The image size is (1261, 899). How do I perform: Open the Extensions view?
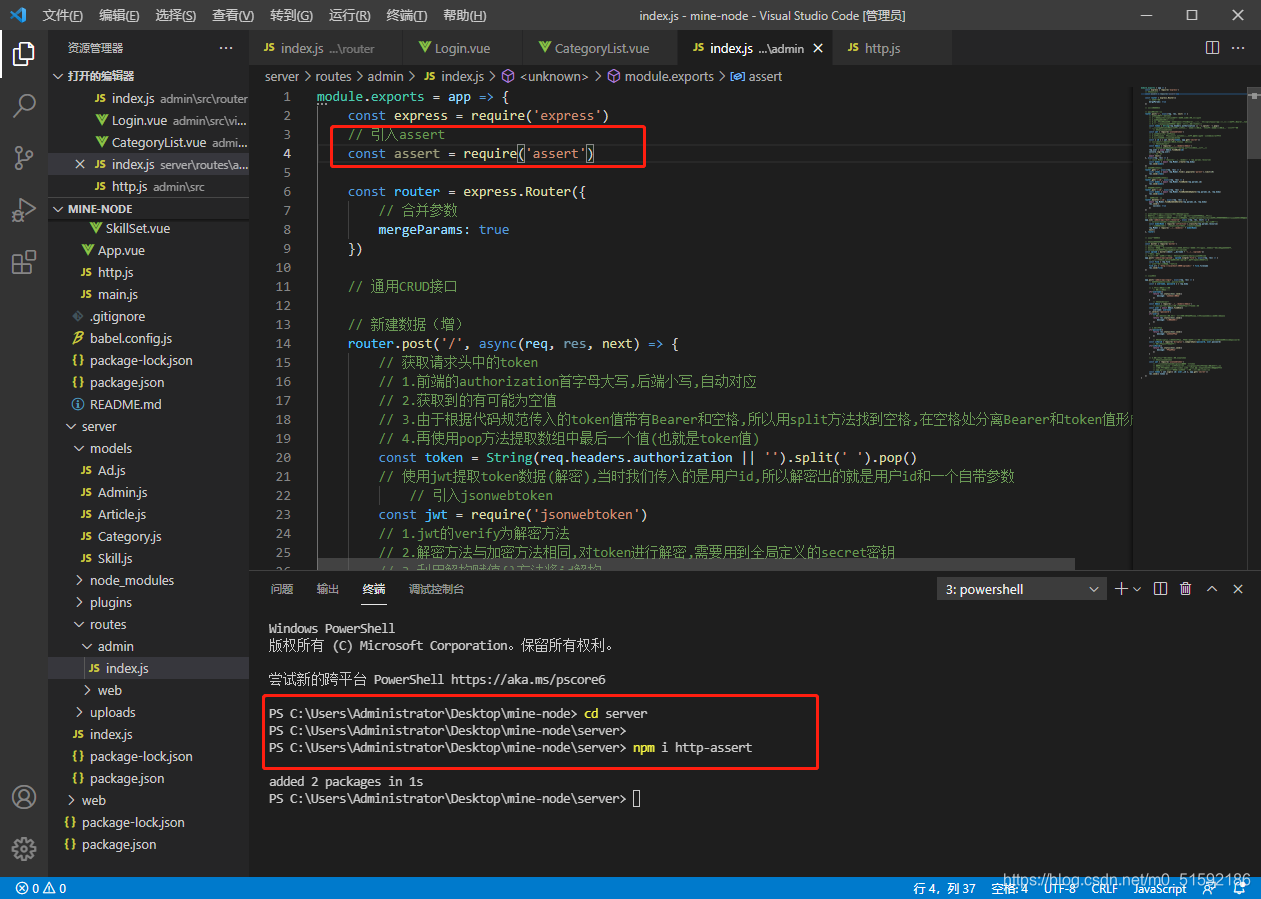[24, 262]
